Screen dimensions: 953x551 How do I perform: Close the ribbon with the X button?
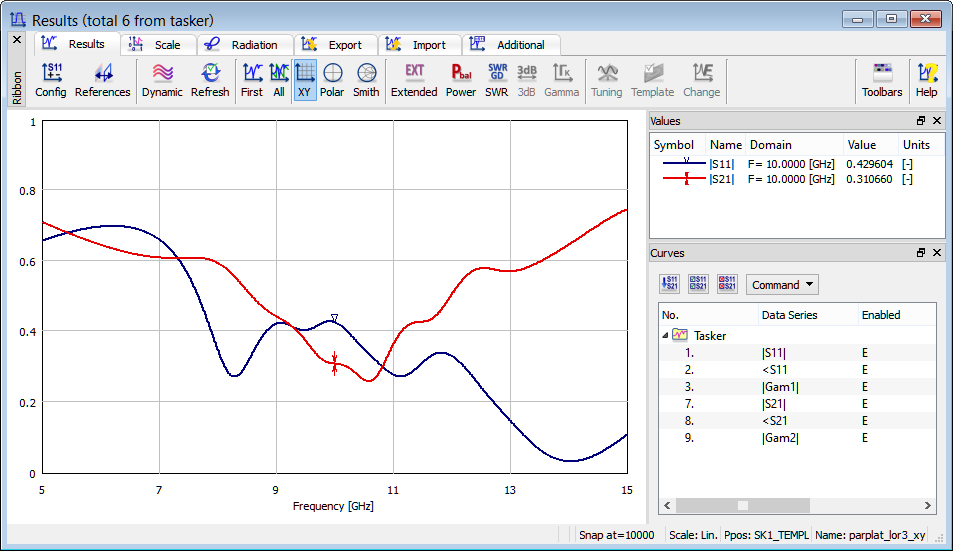[17, 40]
